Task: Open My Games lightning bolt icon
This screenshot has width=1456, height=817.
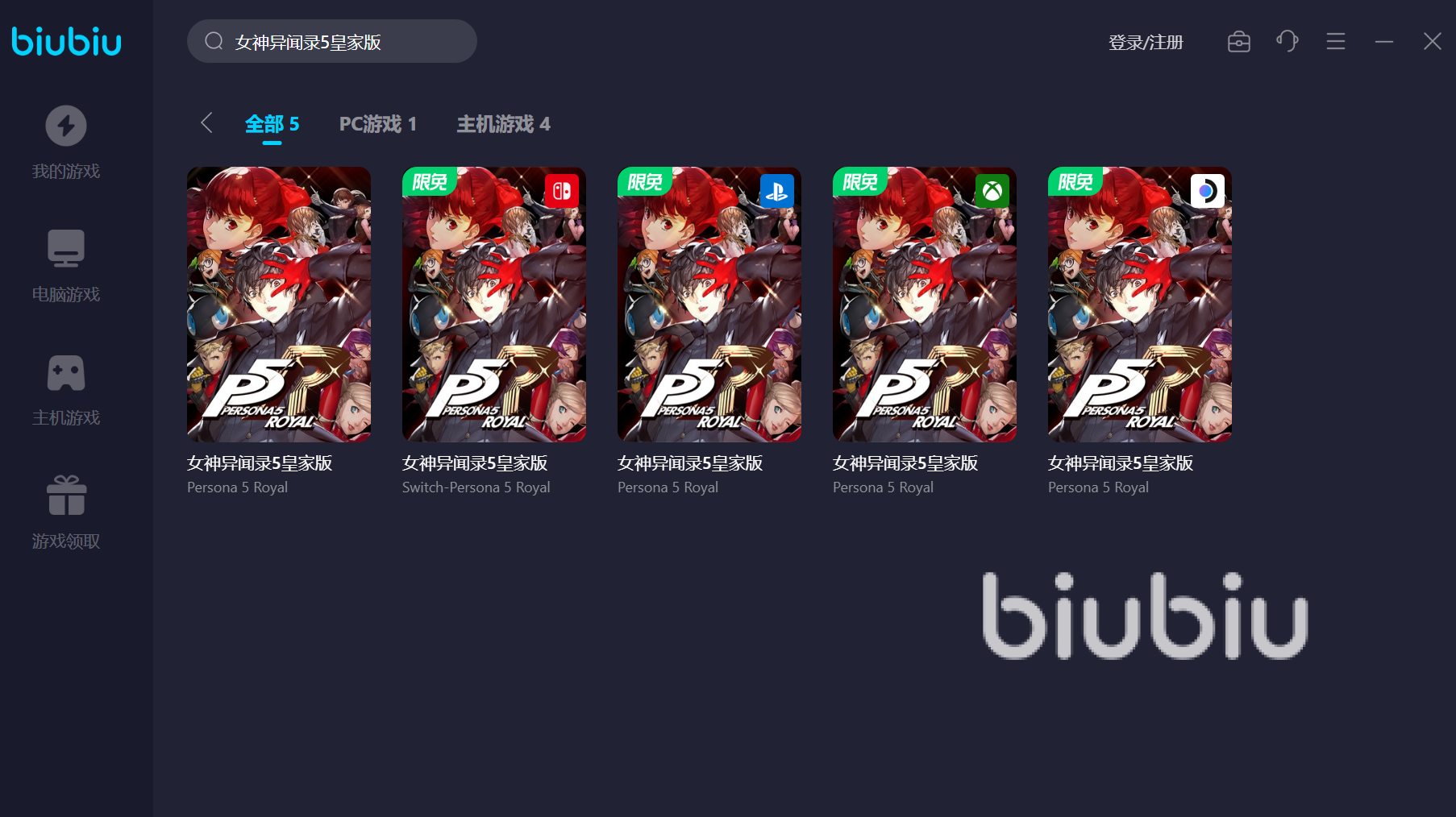Action: pyautogui.click(x=66, y=126)
